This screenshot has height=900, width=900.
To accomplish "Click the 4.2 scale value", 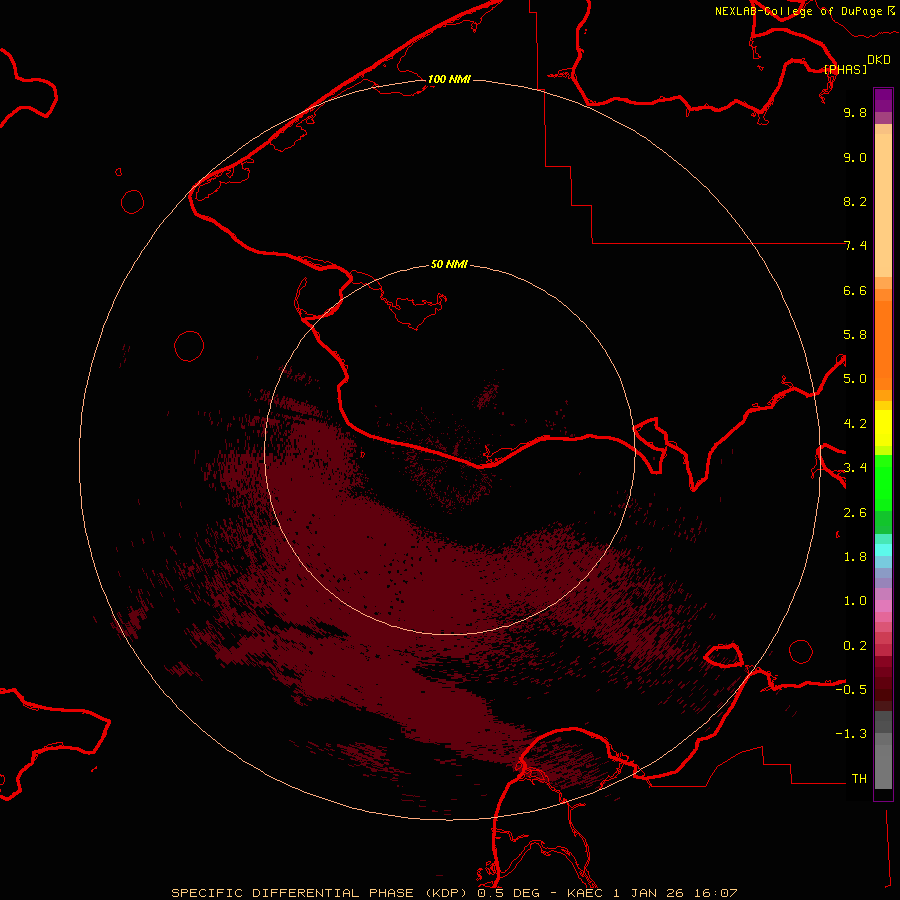I will coord(855,424).
